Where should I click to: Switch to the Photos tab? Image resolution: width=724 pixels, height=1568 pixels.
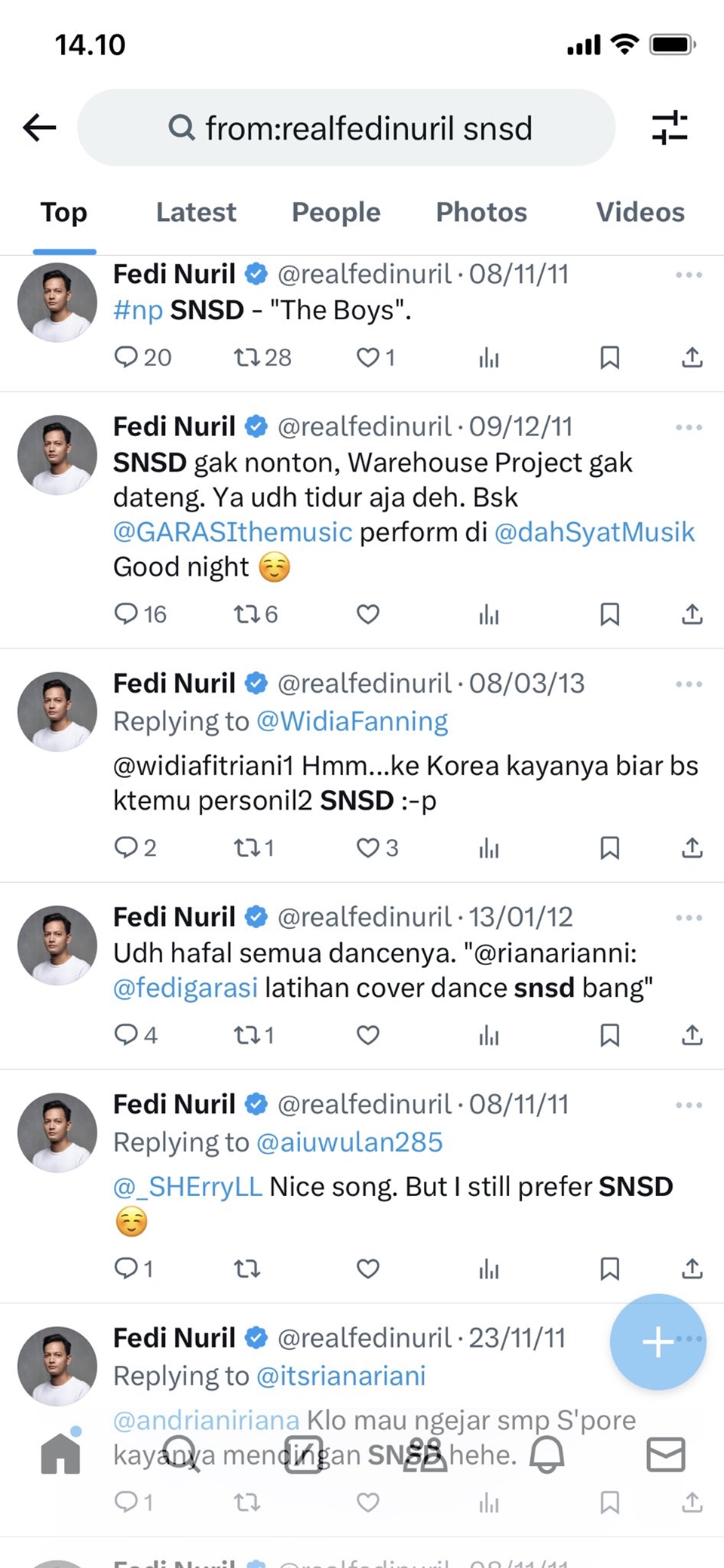pyautogui.click(x=480, y=212)
